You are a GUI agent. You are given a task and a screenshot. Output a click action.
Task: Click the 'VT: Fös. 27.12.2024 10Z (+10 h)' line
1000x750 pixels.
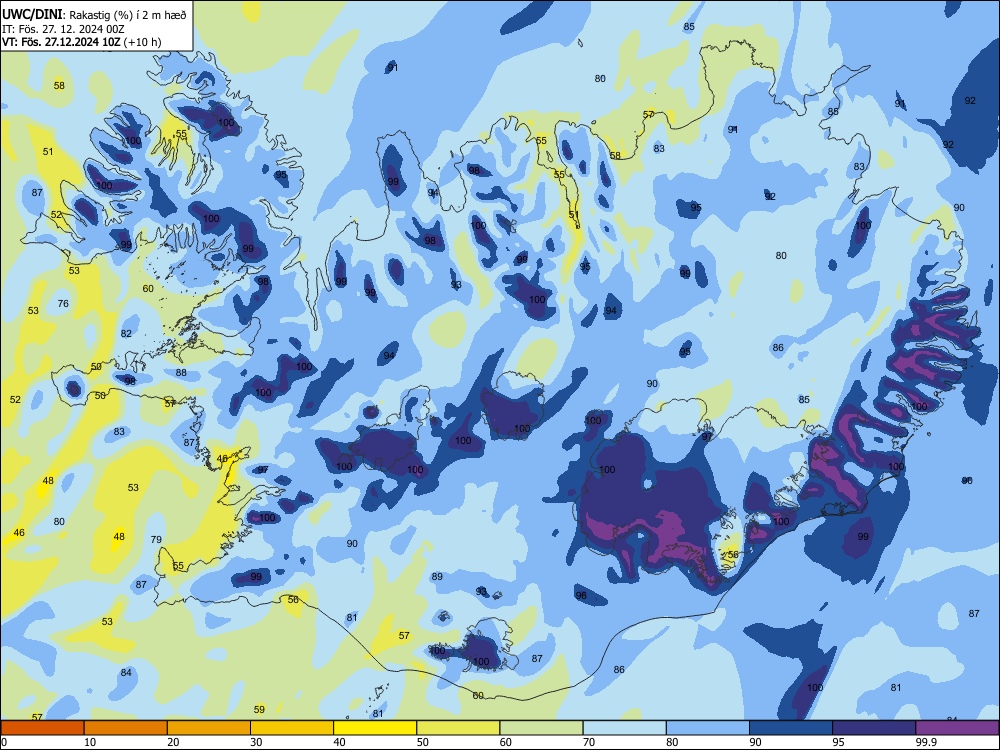[82, 42]
